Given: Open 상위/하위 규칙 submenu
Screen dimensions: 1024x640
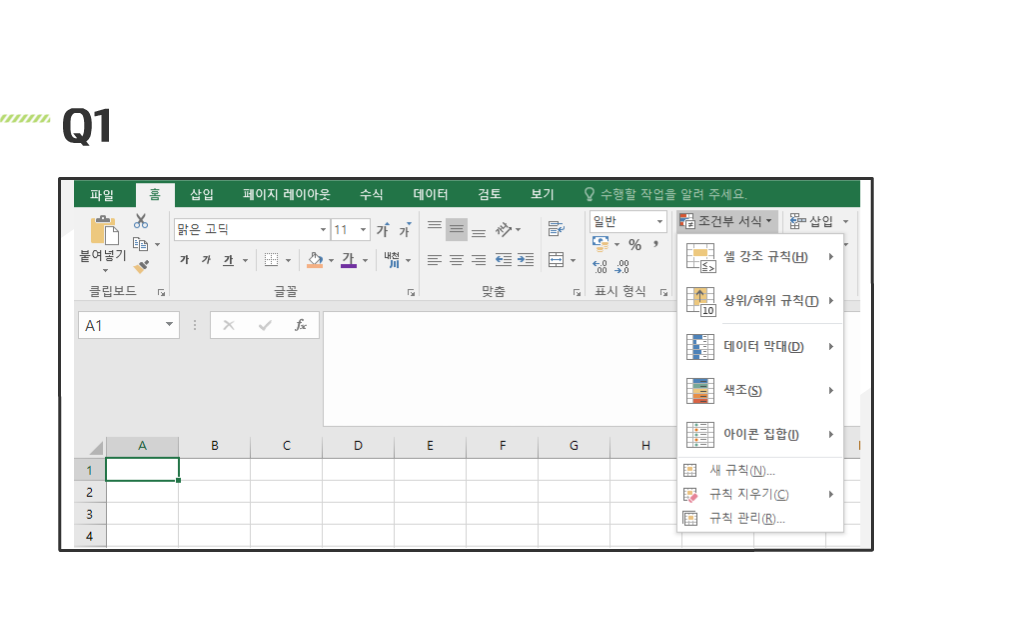Looking at the screenshot, I should pyautogui.click(x=760, y=301).
